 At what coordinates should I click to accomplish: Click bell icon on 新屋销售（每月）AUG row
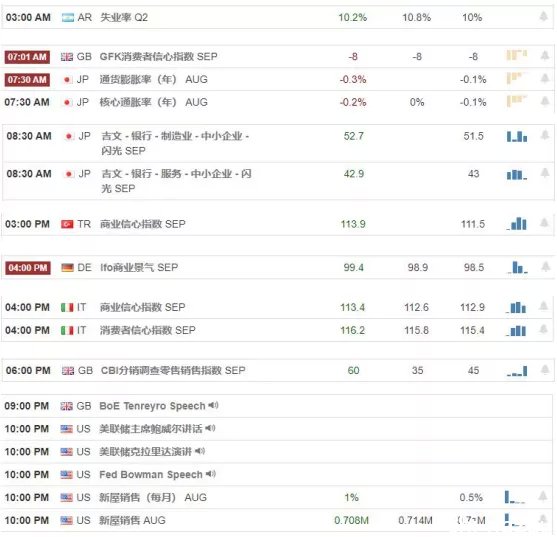[x=542, y=496]
